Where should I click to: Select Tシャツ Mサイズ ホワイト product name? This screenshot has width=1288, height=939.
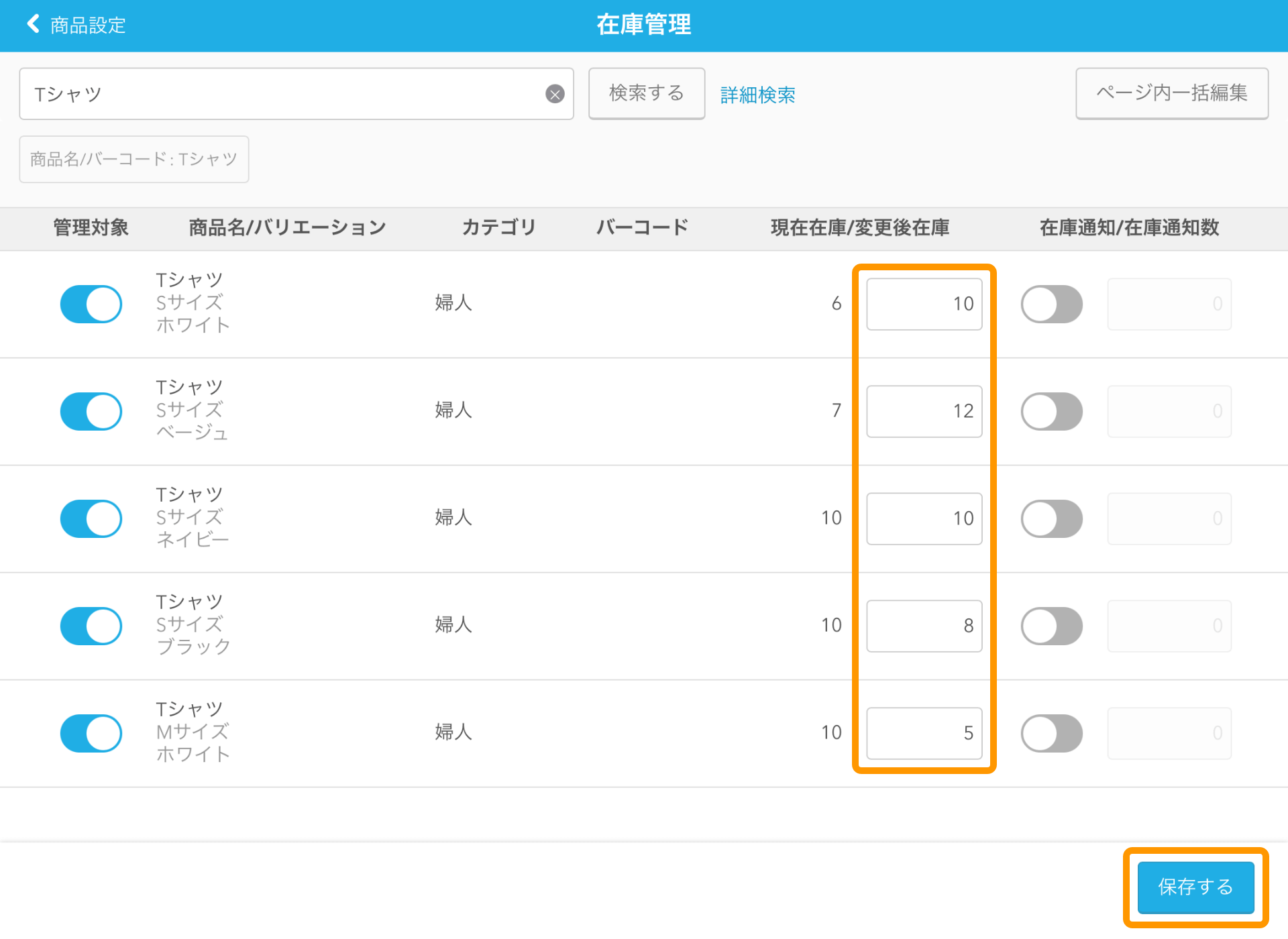click(193, 732)
